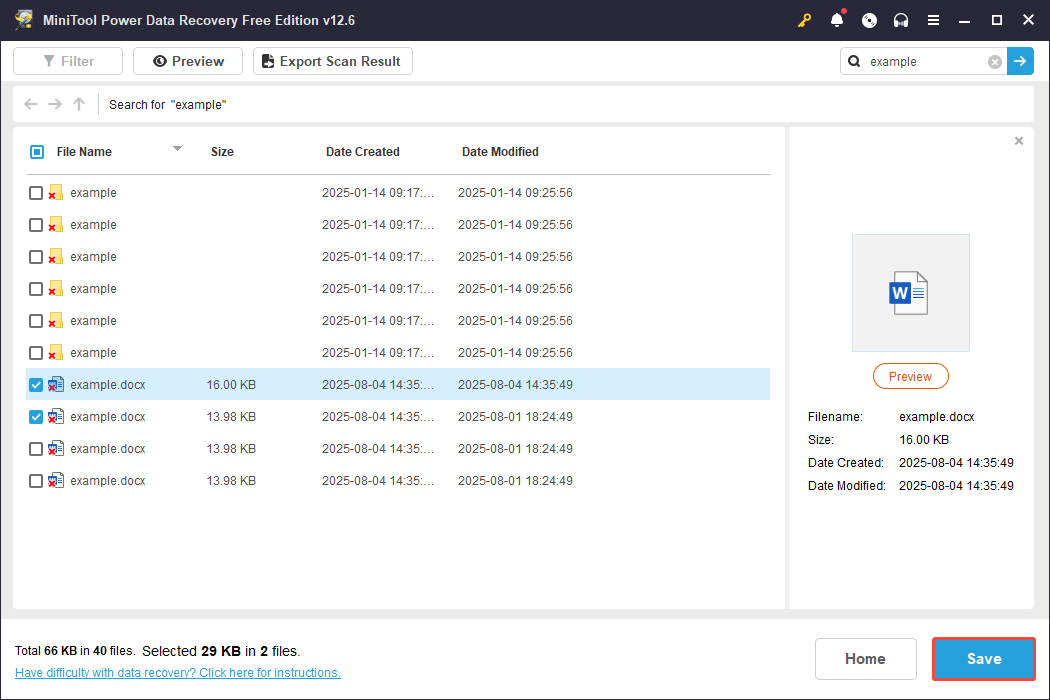Click the fifth example folder icon
1050x700 pixels.
click(56, 322)
